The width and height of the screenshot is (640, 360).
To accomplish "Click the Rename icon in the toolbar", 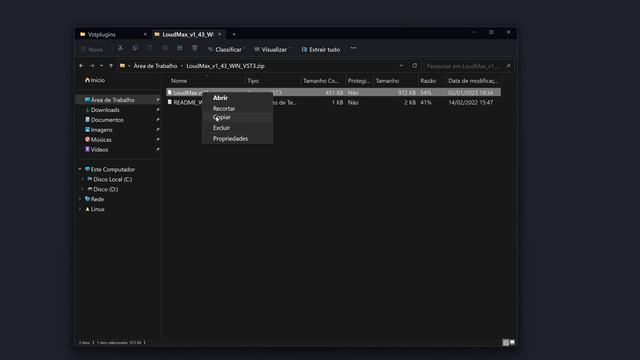I will [x=165, y=49].
